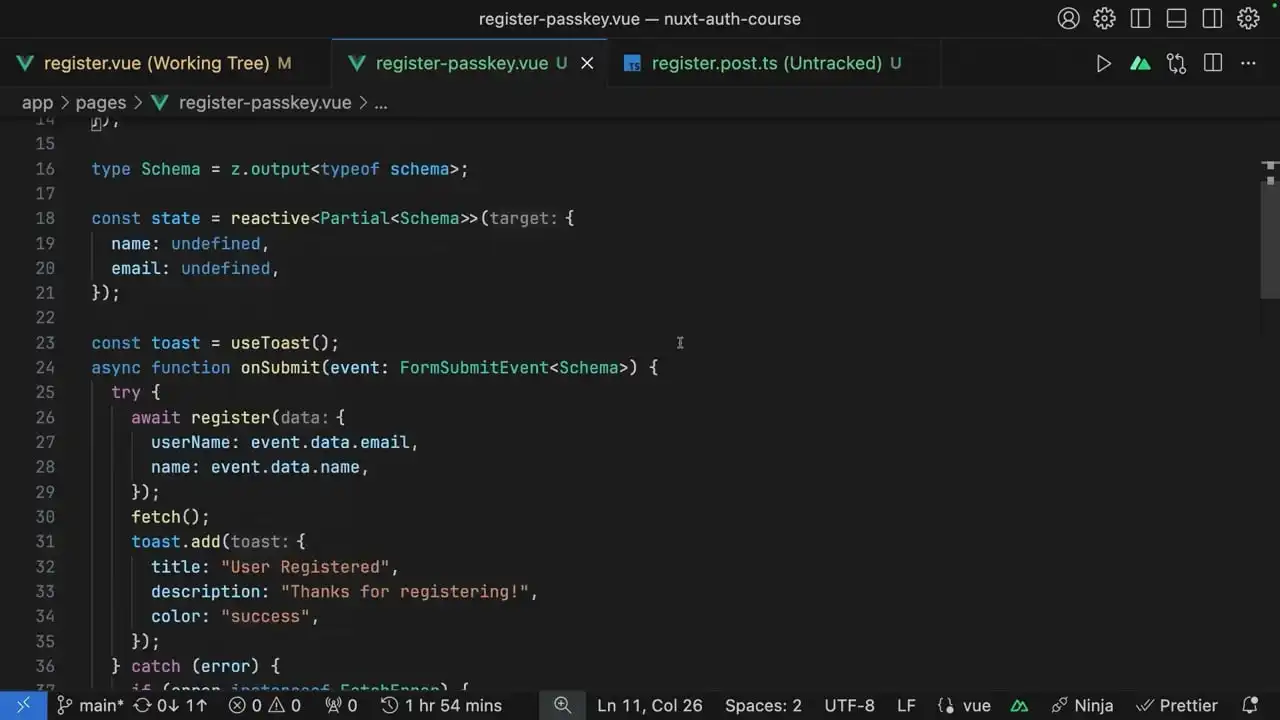Viewport: 1280px width, 720px height.
Task: Change indentation via 'Spaces: 2'
Action: pos(763,705)
